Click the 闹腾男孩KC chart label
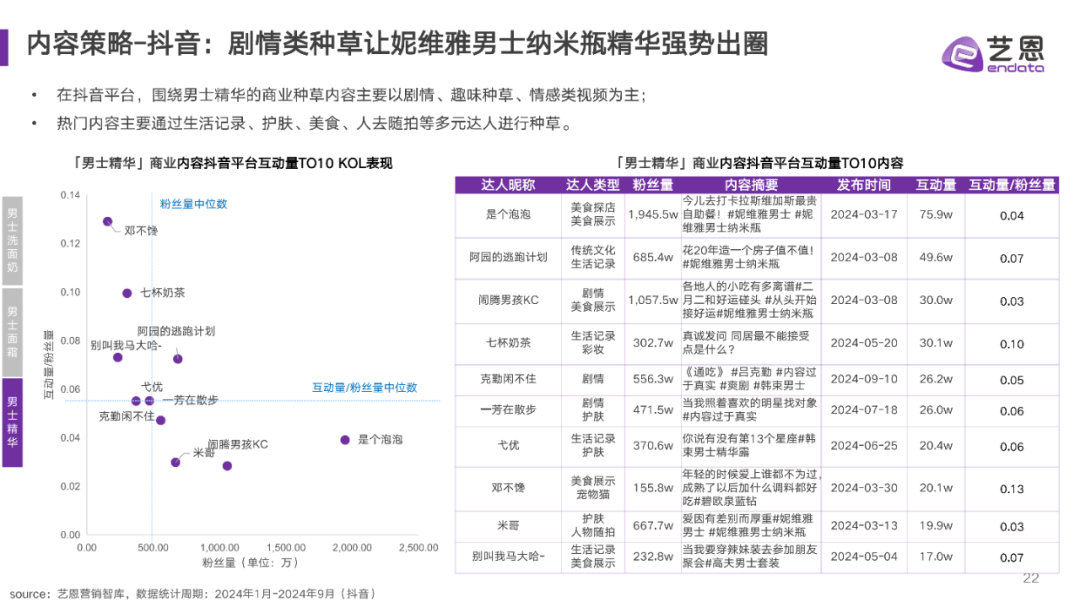1080x608 pixels. [x=238, y=445]
